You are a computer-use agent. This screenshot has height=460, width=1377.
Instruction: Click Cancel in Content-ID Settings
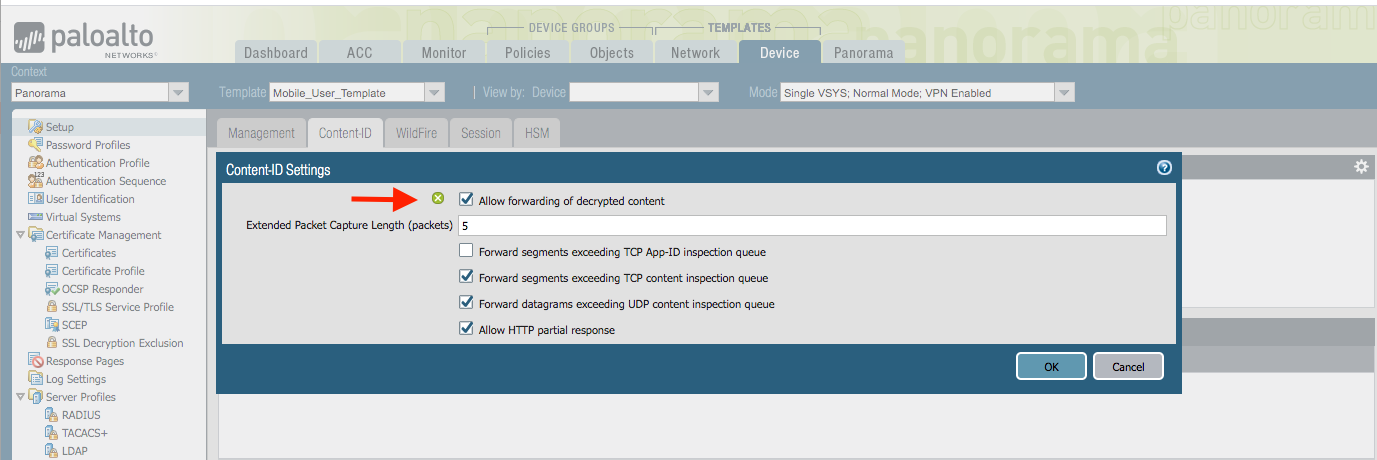(1128, 367)
